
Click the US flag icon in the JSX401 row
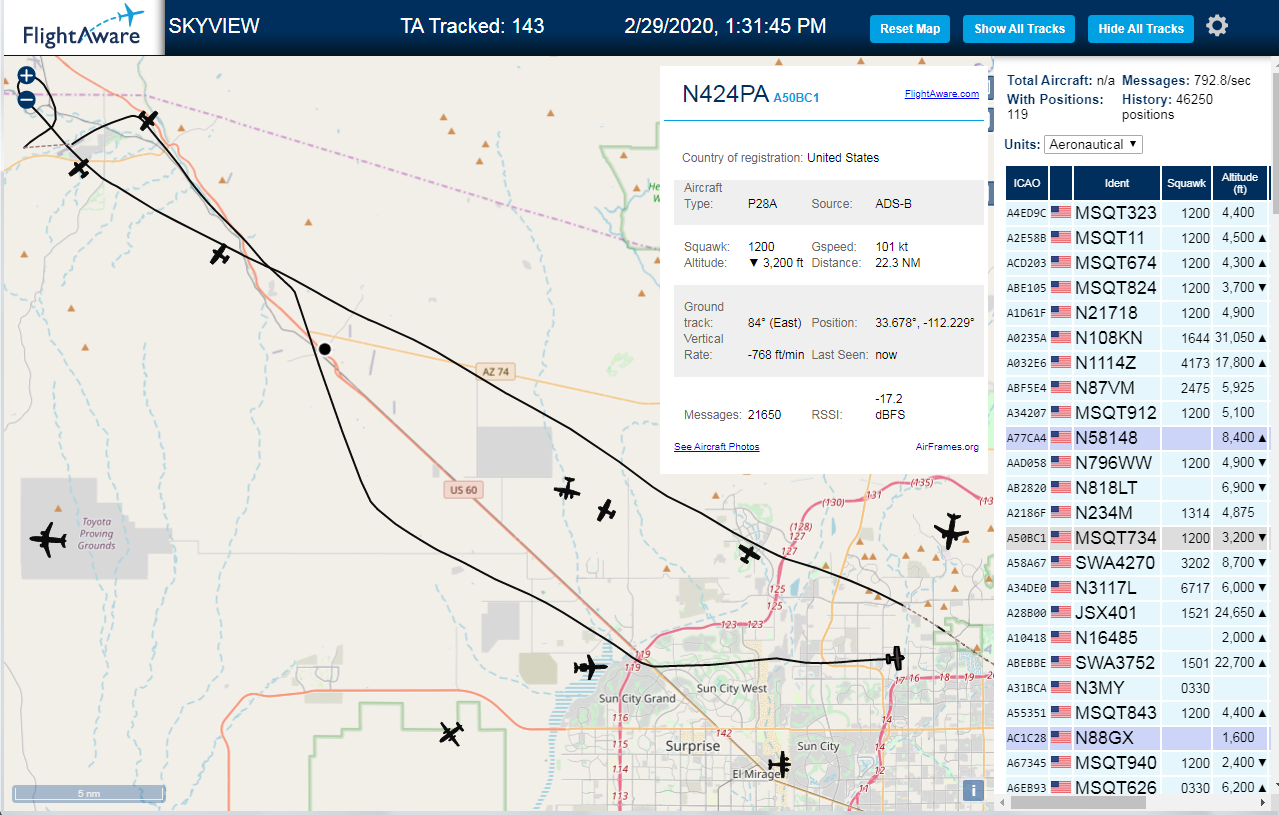click(1061, 613)
